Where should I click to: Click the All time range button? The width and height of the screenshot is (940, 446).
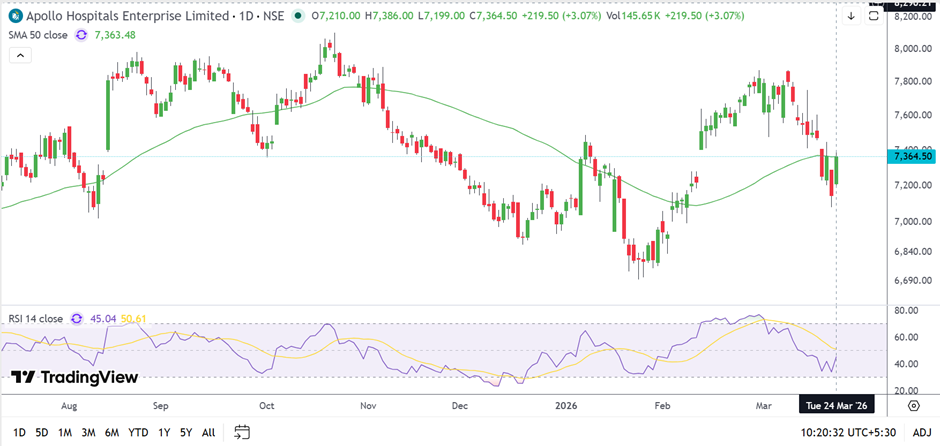tap(208, 432)
